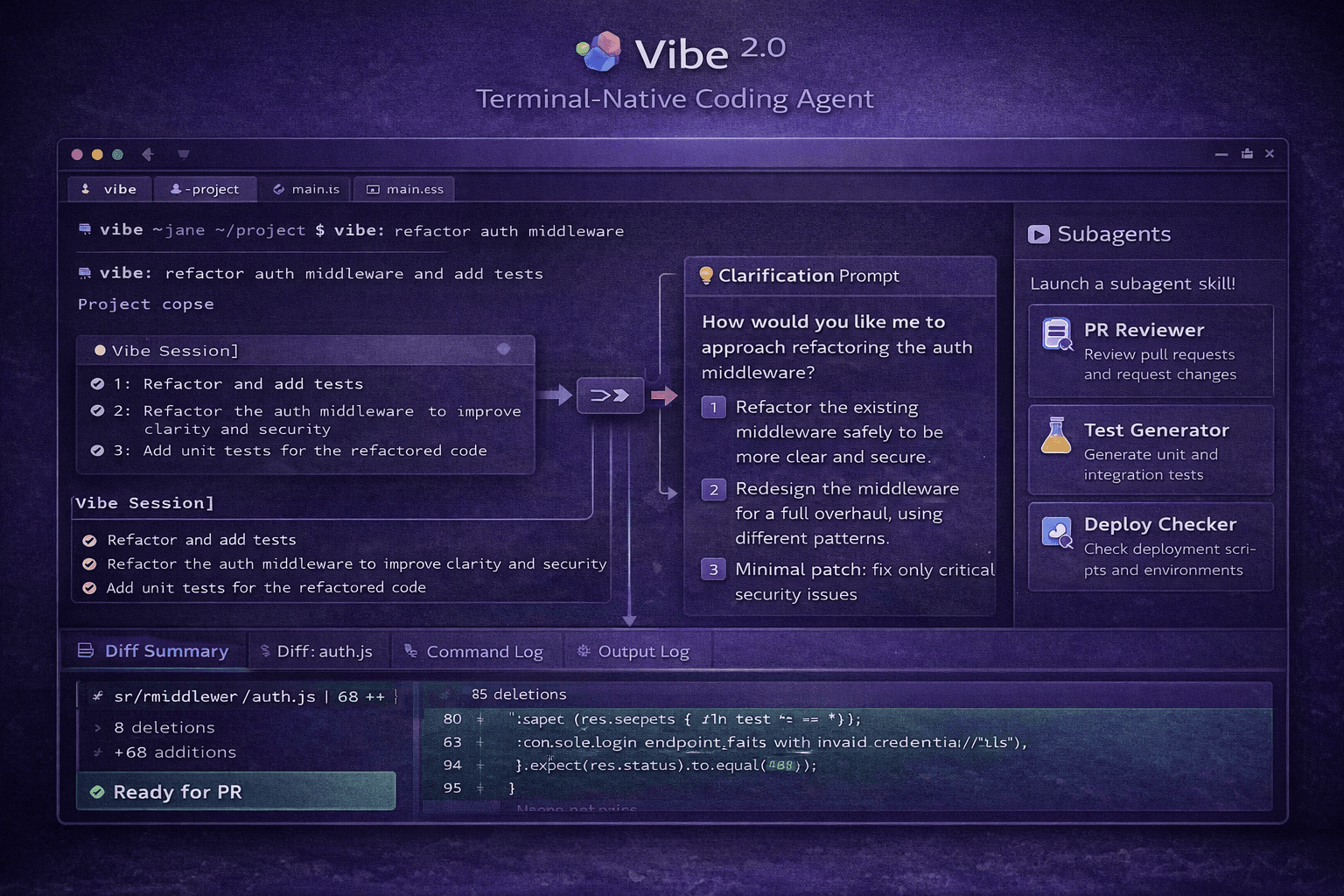Toggle the green check beside Ready for PR
Viewport: 1344px width, 896px height.
(98, 792)
